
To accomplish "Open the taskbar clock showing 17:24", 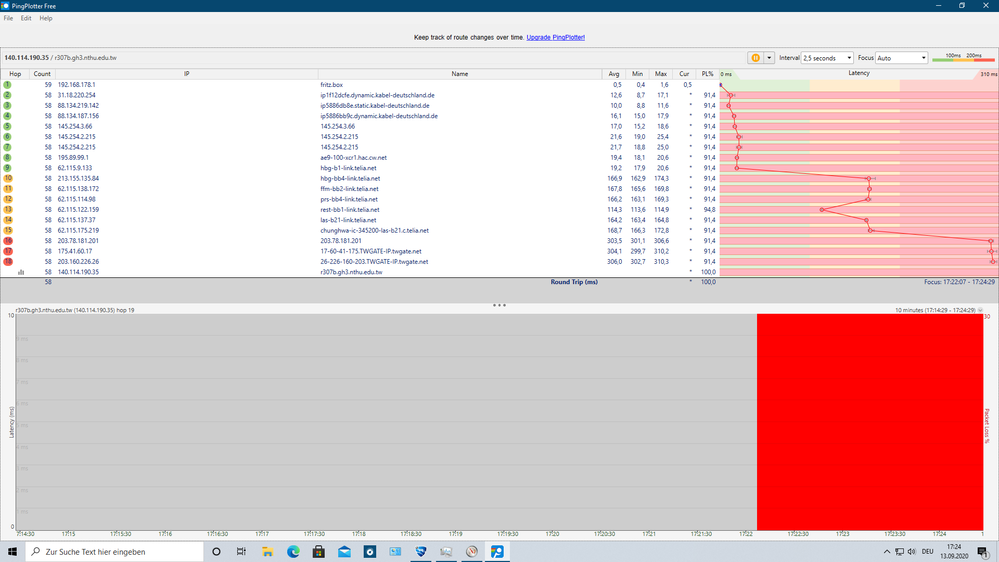I will pos(954,552).
